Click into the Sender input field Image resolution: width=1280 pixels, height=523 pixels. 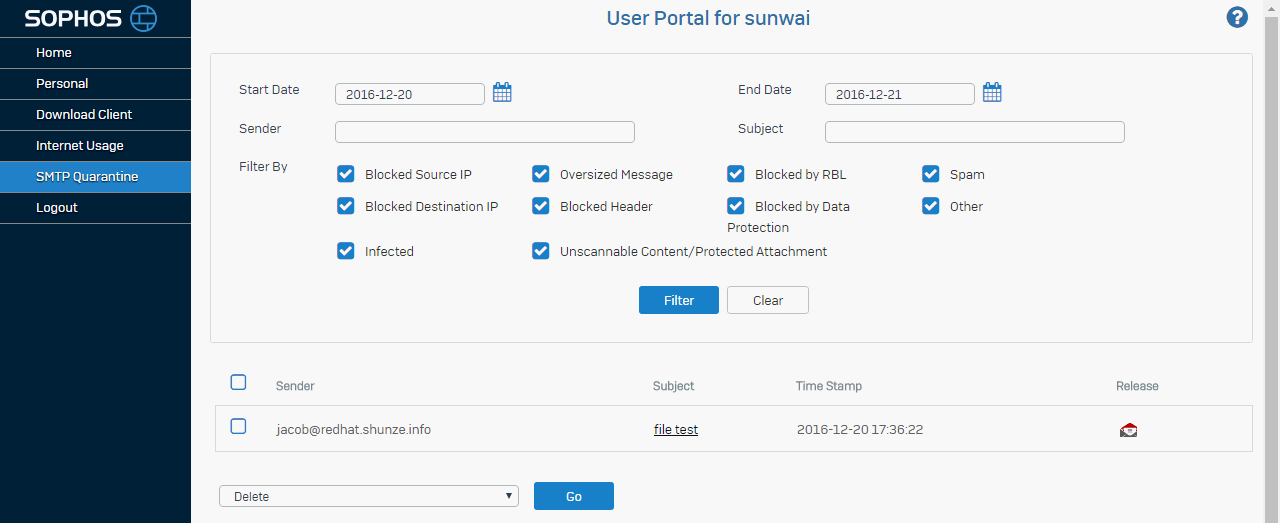point(484,132)
